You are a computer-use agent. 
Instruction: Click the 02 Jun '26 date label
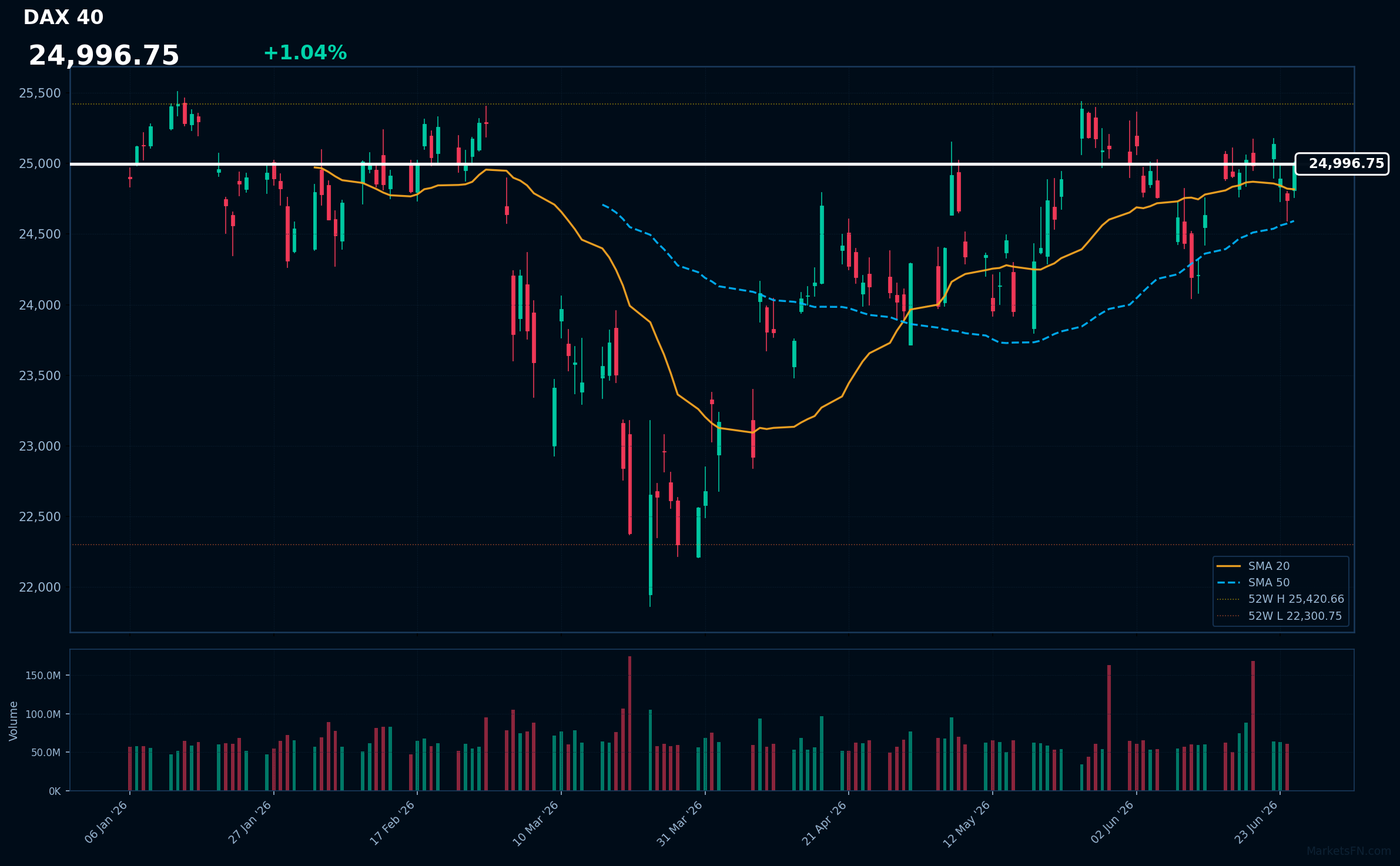[1113, 823]
